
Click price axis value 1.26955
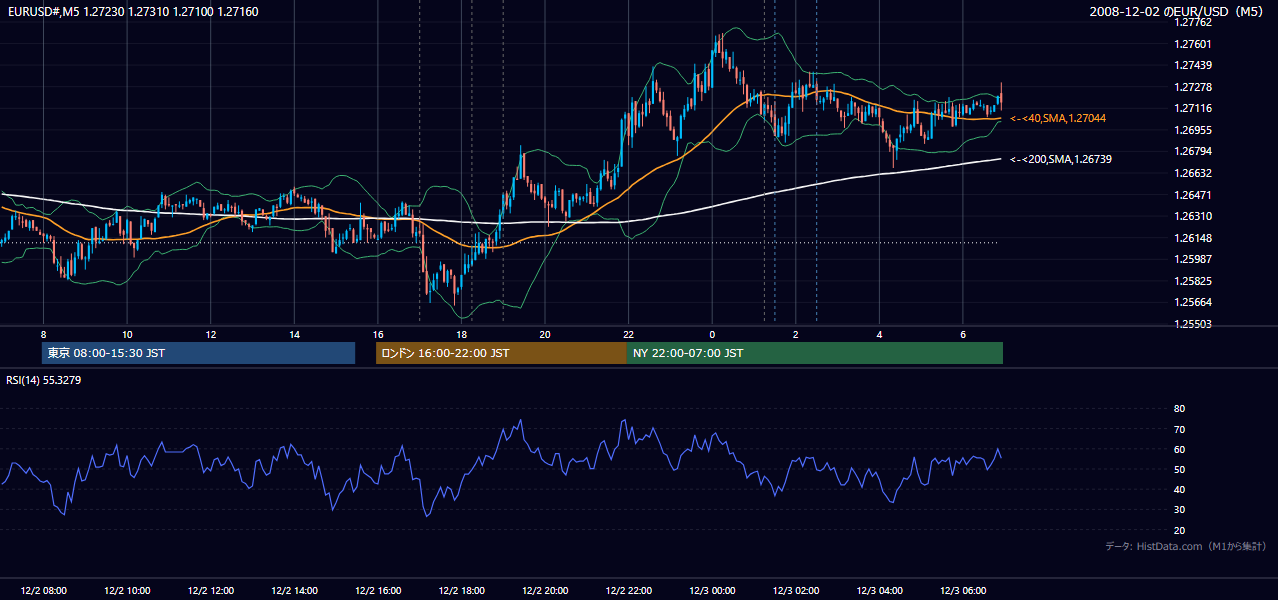point(1194,130)
